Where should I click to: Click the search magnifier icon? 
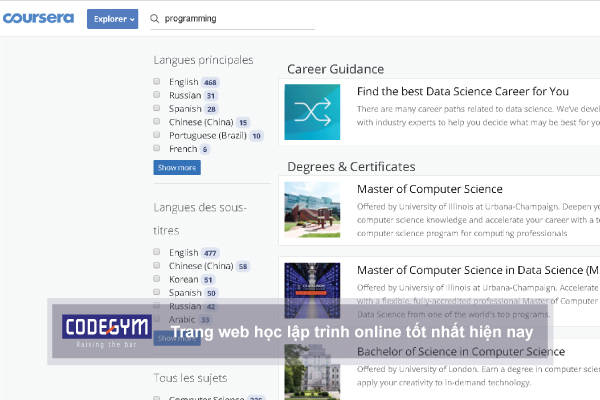pos(154,18)
